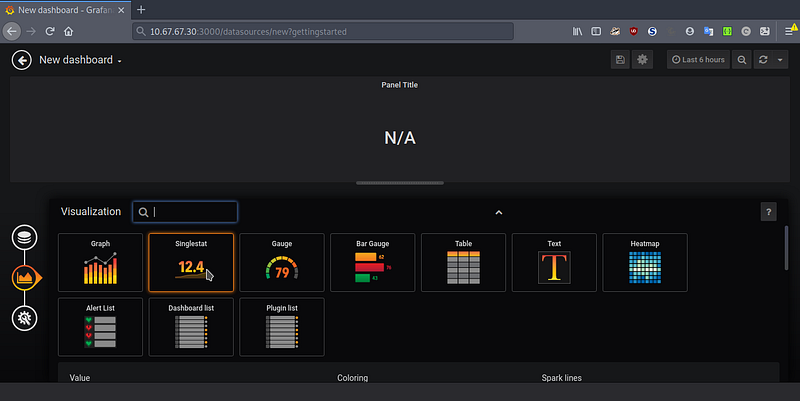Choose the Plugin list visualization
Image resolution: width=800 pixels, height=401 pixels.
(282, 327)
